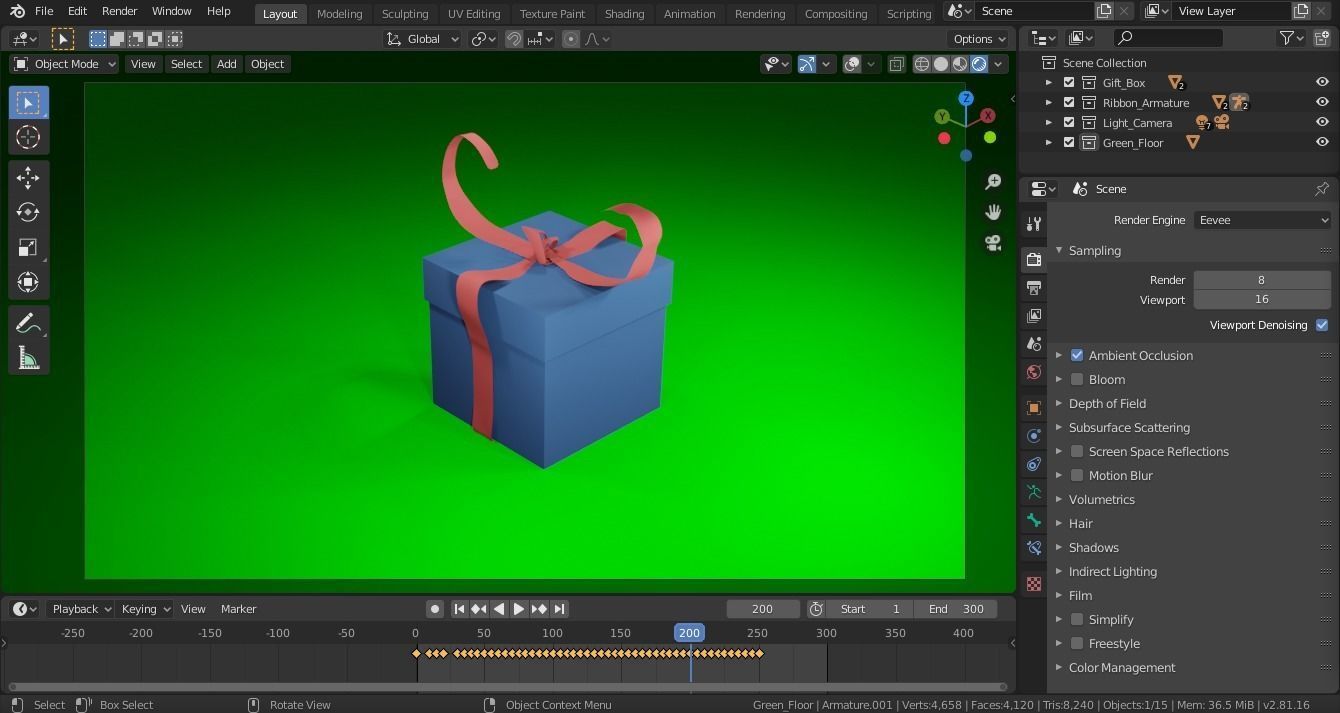
Task: Open the Render Engine dropdown
Action: coord(1262,220)
